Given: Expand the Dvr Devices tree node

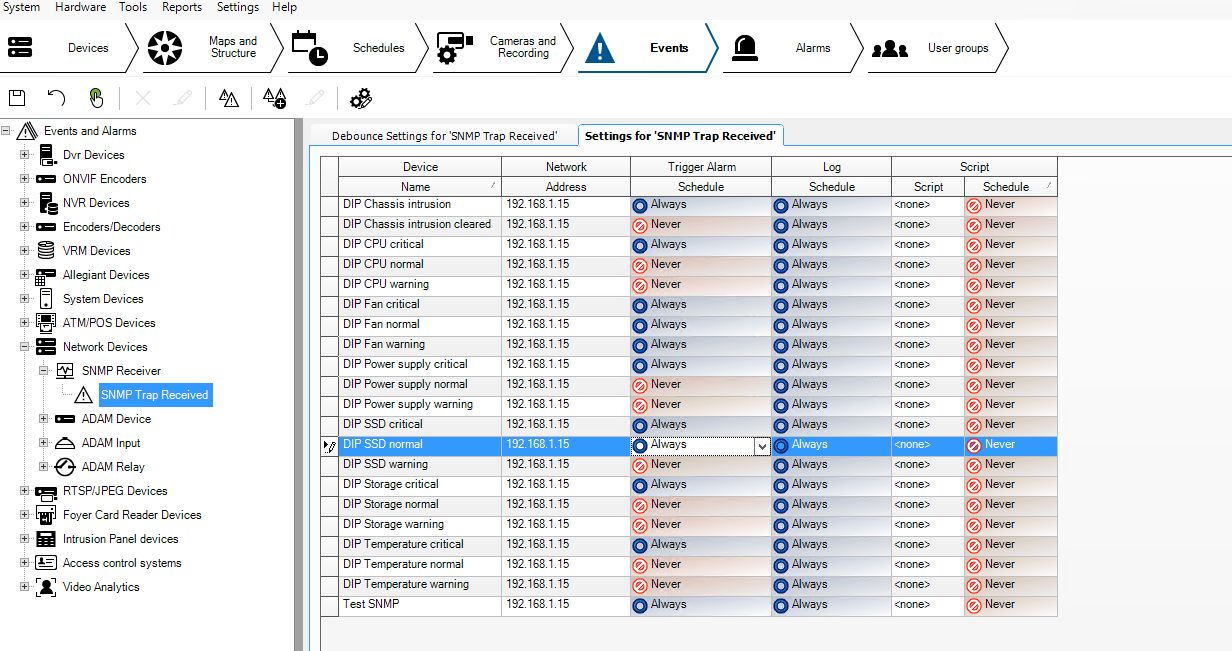Looking at the screenshot, I should pos(25,155).
